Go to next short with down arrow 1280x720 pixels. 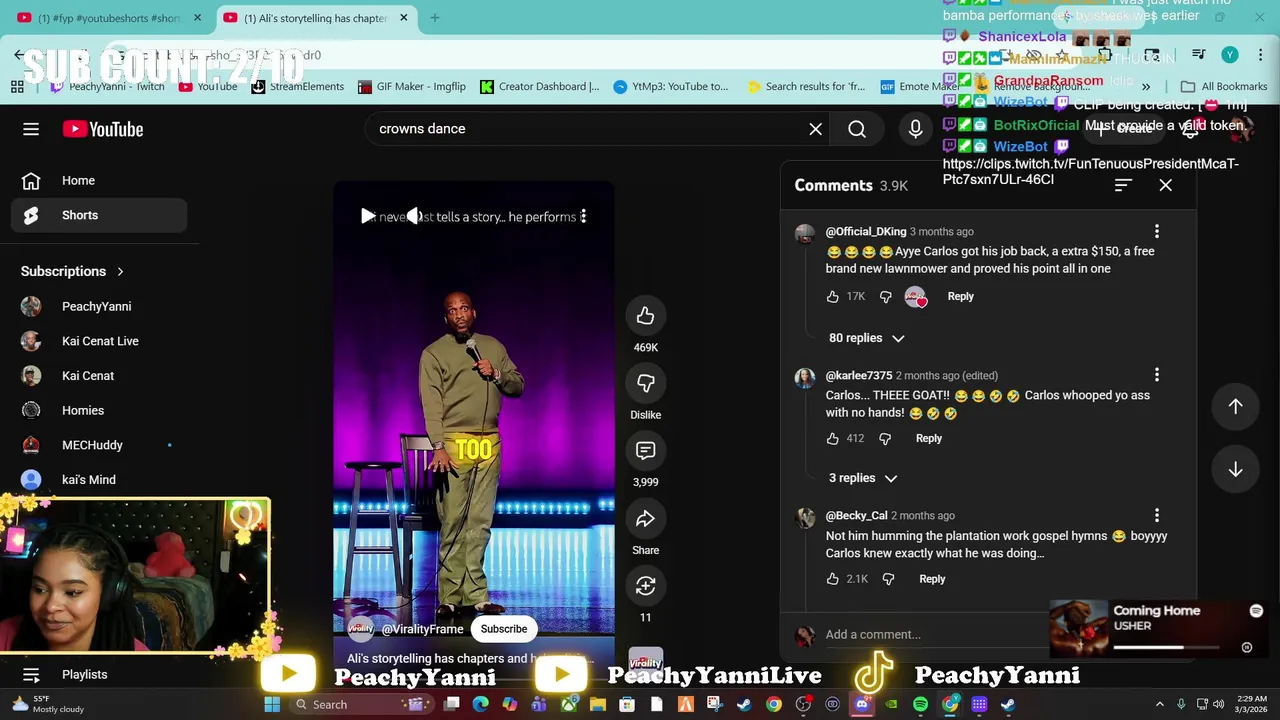tap(1236, 470)
